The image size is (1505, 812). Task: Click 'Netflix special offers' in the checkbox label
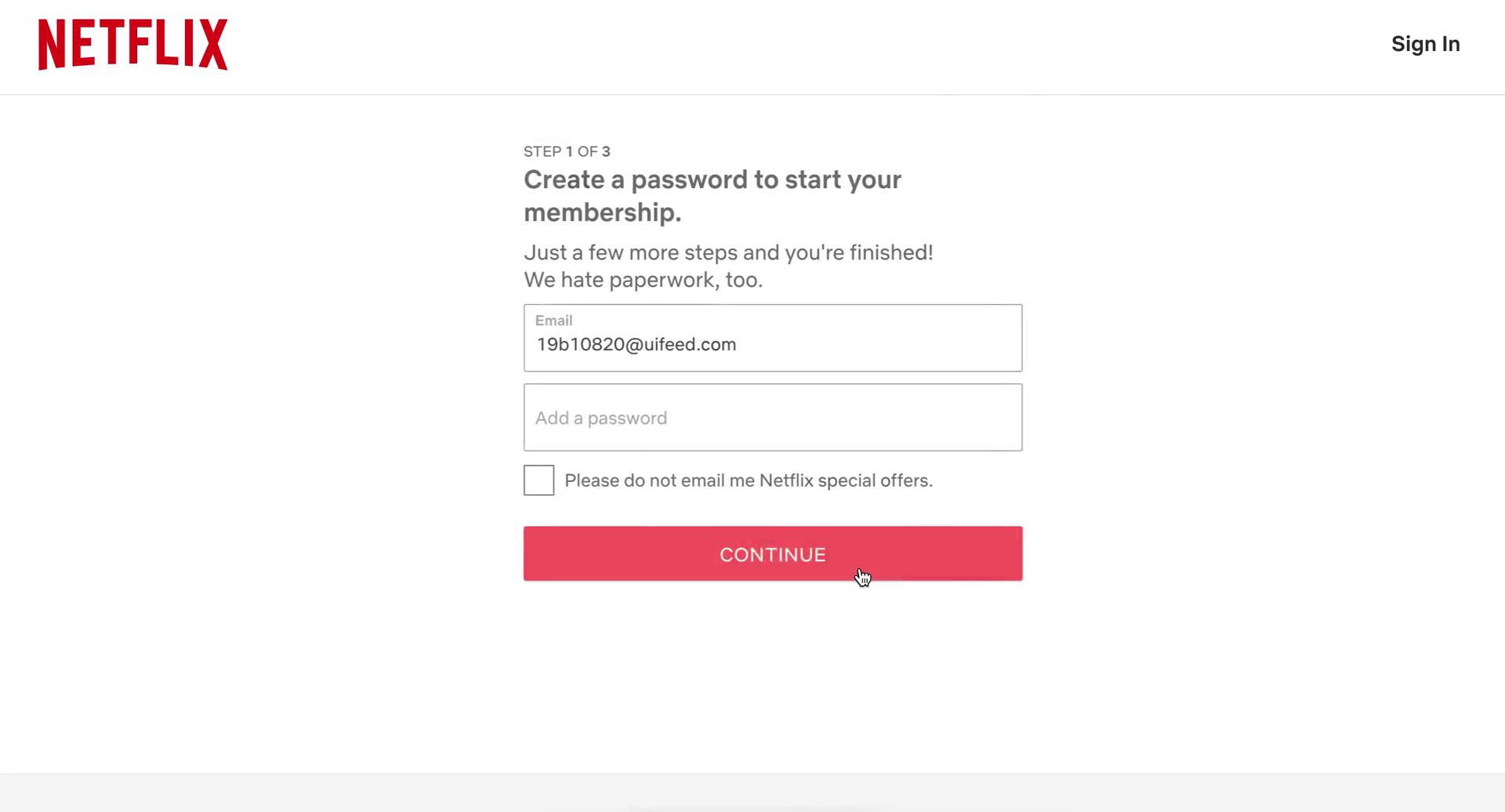845,480
